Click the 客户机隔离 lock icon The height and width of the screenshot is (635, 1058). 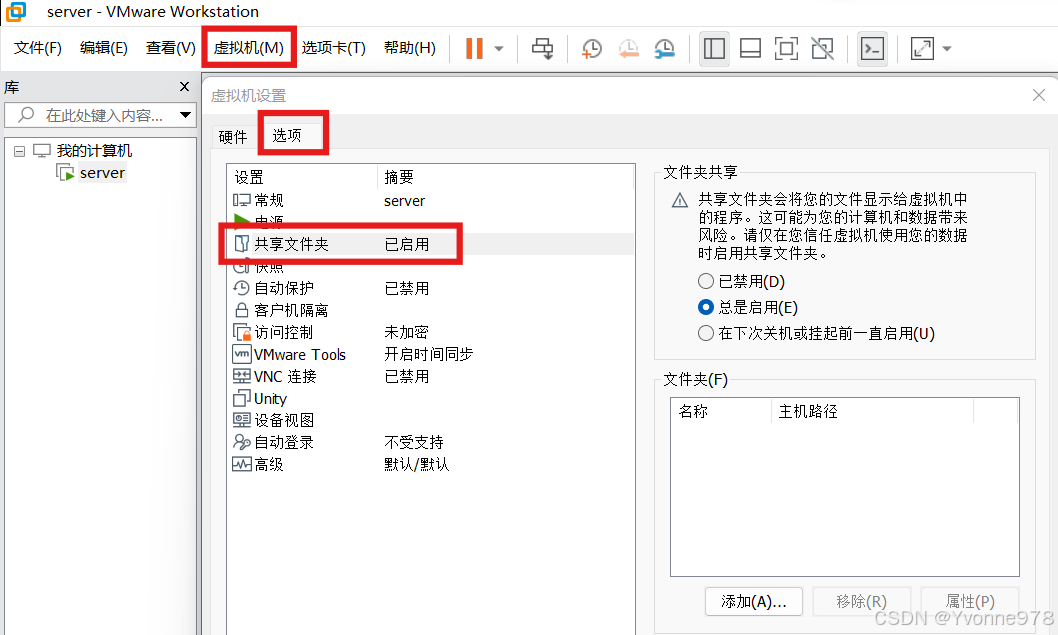(x=242, y=310)
